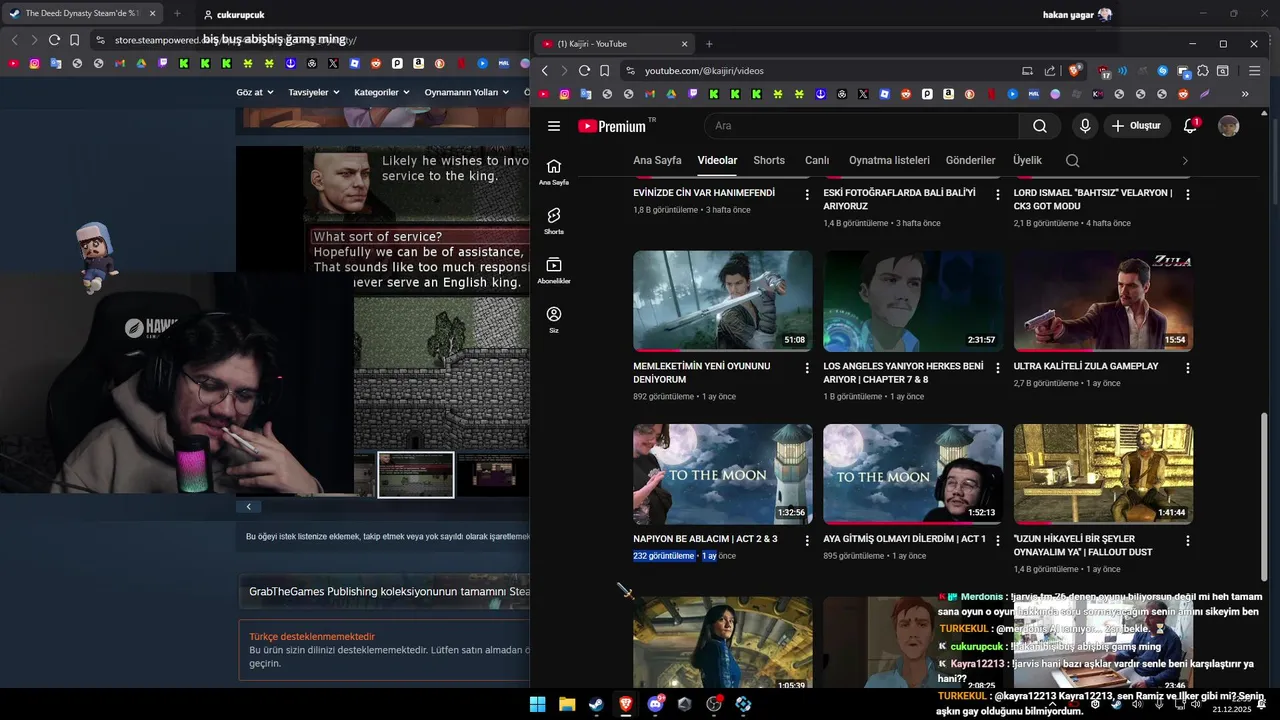
Task: Click the YouTube address bar URL
Action: click(704, 71)
